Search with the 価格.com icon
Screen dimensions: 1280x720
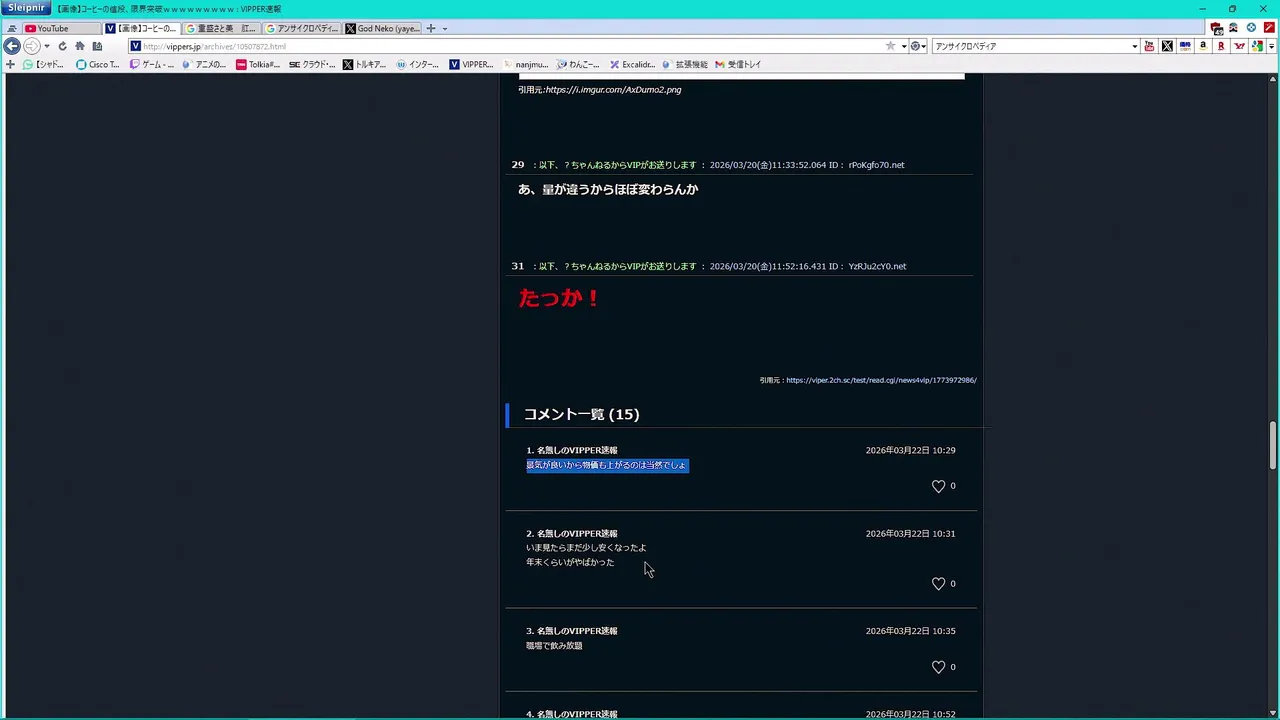click(1185, 46)
